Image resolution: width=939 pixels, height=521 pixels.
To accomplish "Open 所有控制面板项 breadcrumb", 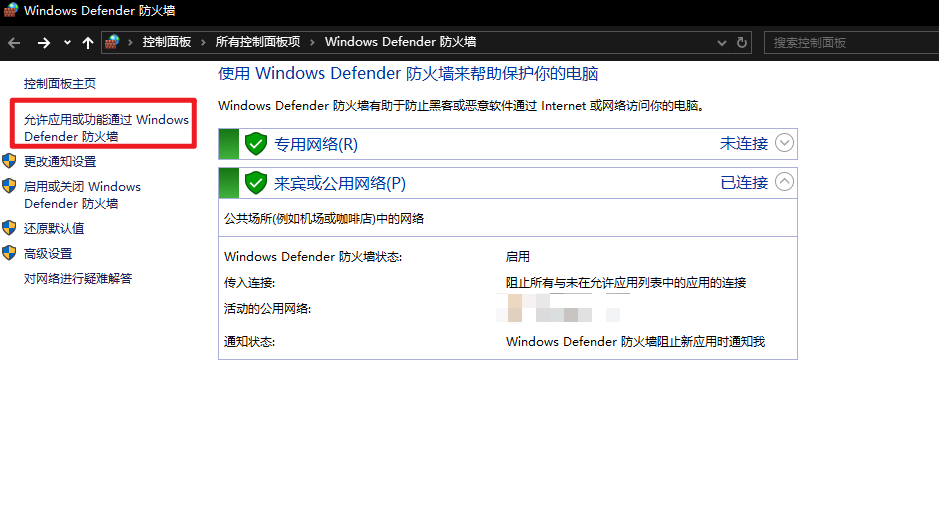I will 258,42.
